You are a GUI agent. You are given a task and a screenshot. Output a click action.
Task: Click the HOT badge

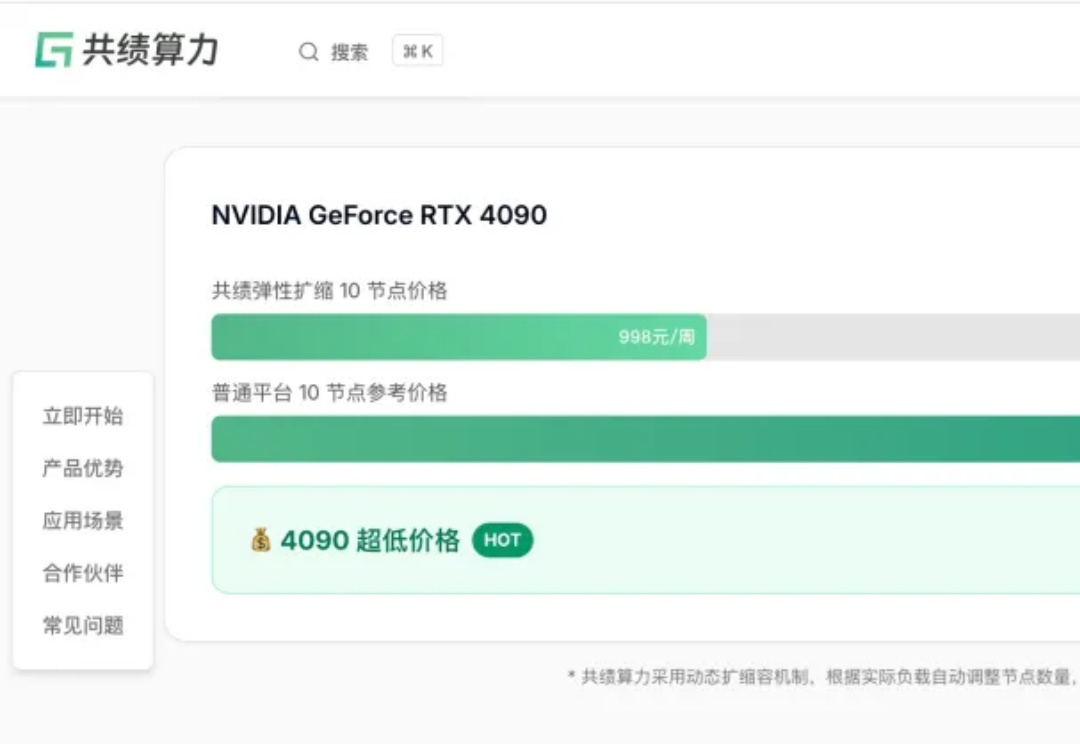coord(502,540)
